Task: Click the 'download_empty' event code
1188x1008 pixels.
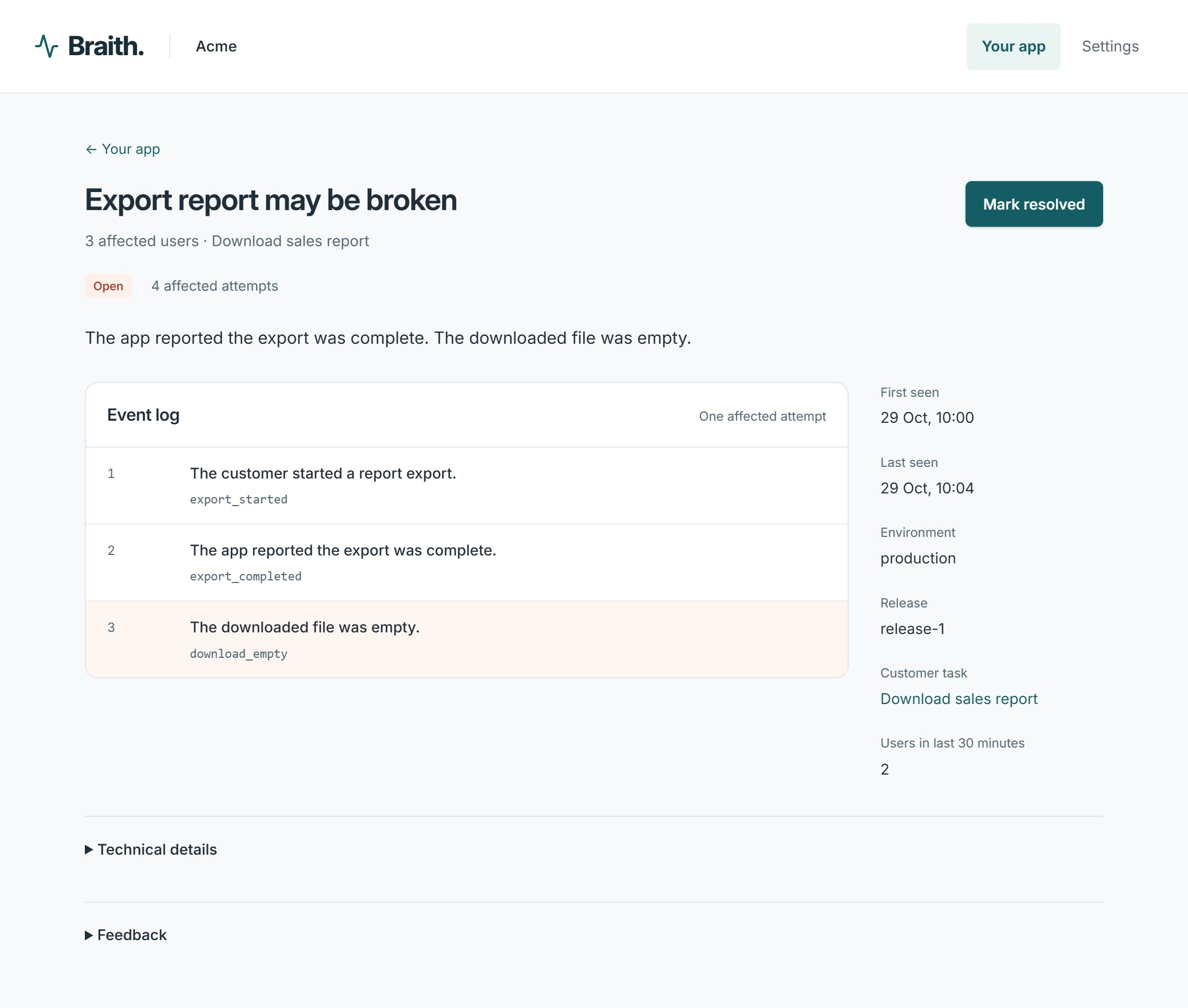Action: click(238, 654)
